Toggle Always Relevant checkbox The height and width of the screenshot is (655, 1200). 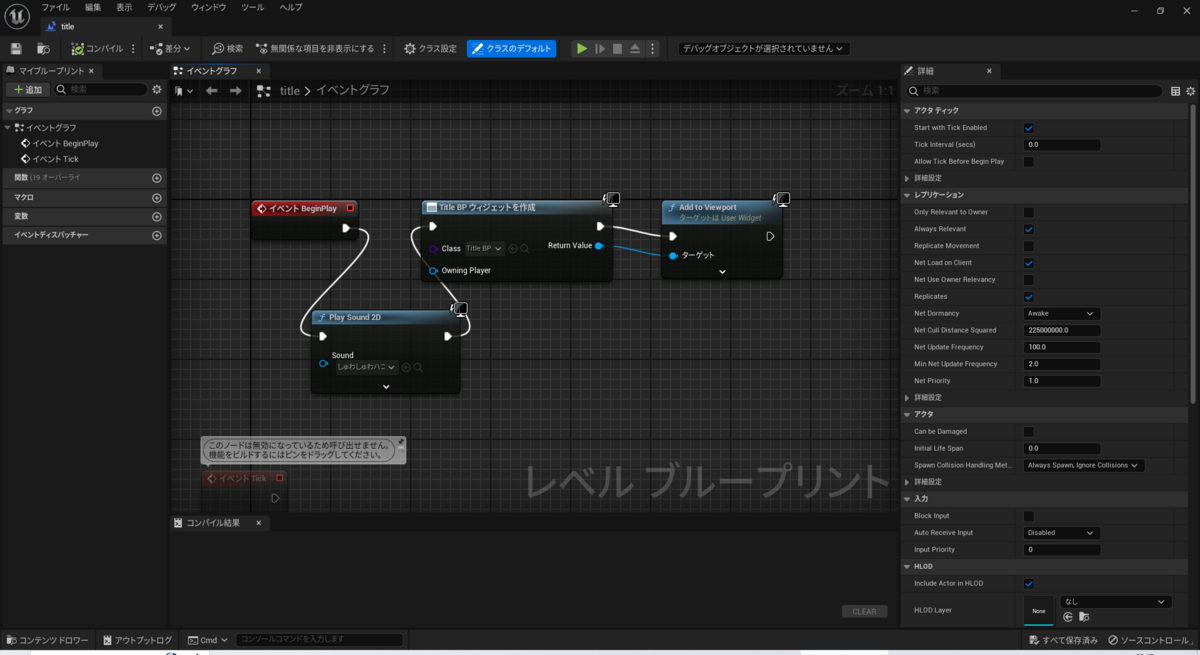click(1028, 229)
